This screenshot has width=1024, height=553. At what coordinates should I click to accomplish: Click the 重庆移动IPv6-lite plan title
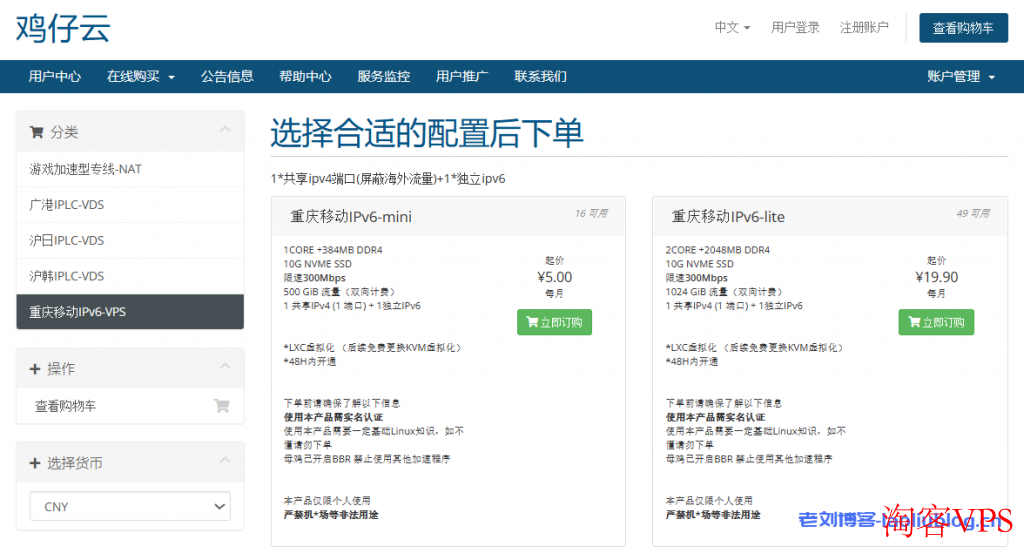point(728,217)
